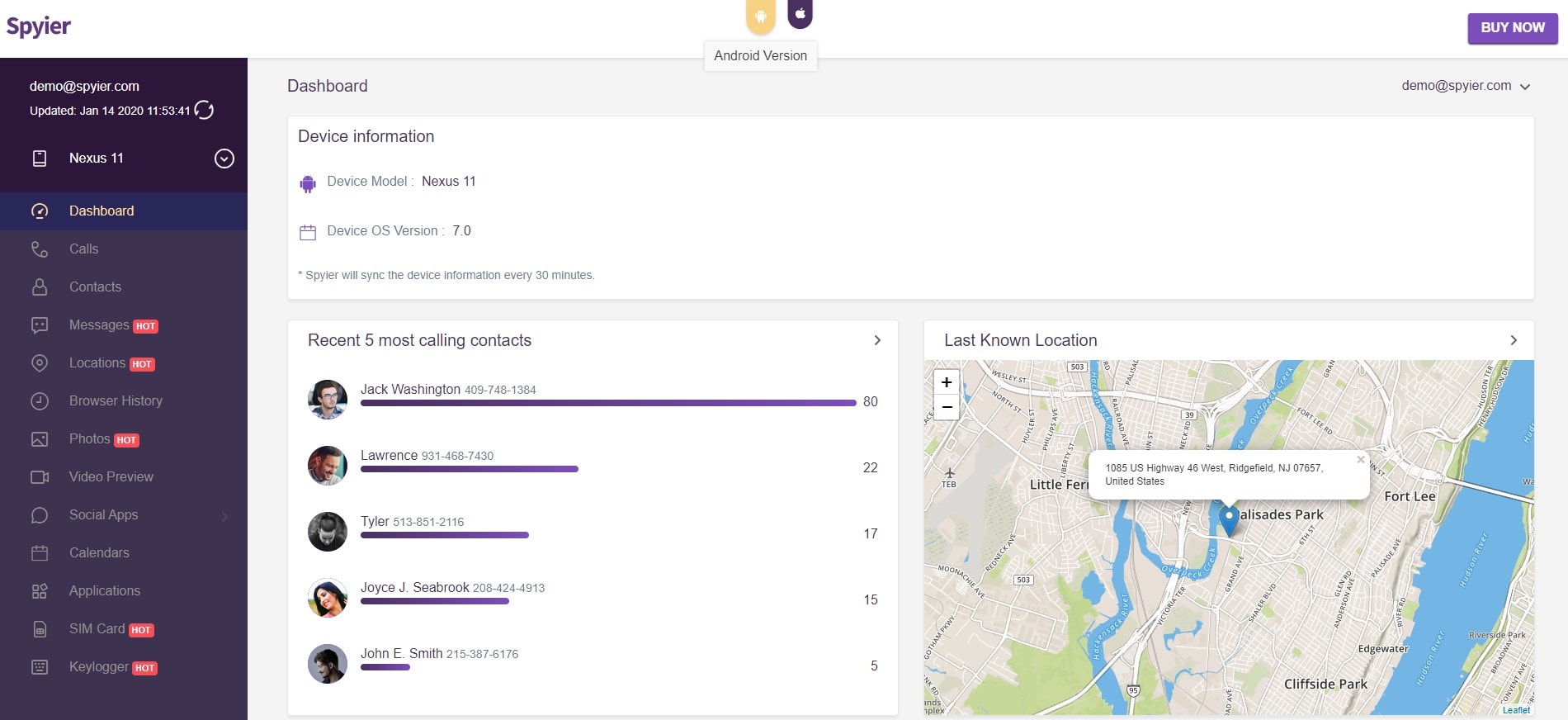
Task: Click phone number 409-748-1384
Action: (x=500, y=390)
